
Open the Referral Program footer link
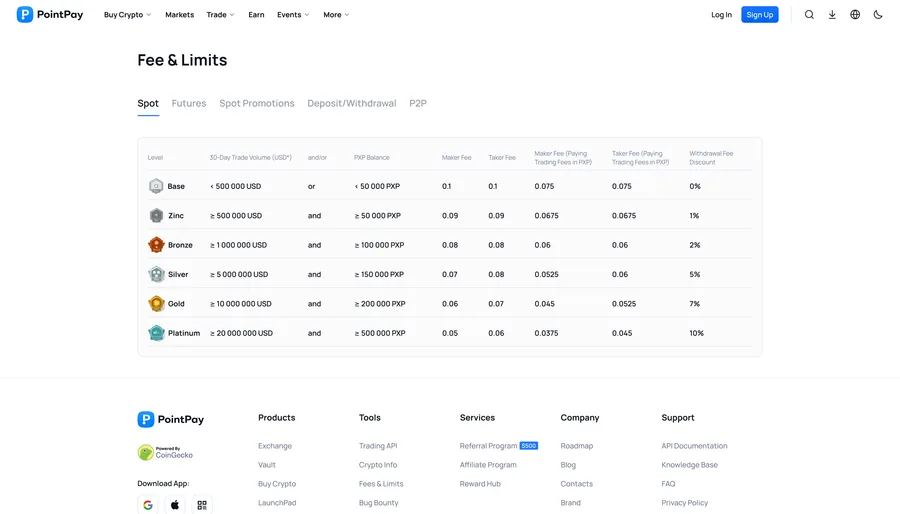[x=488, y=446]
